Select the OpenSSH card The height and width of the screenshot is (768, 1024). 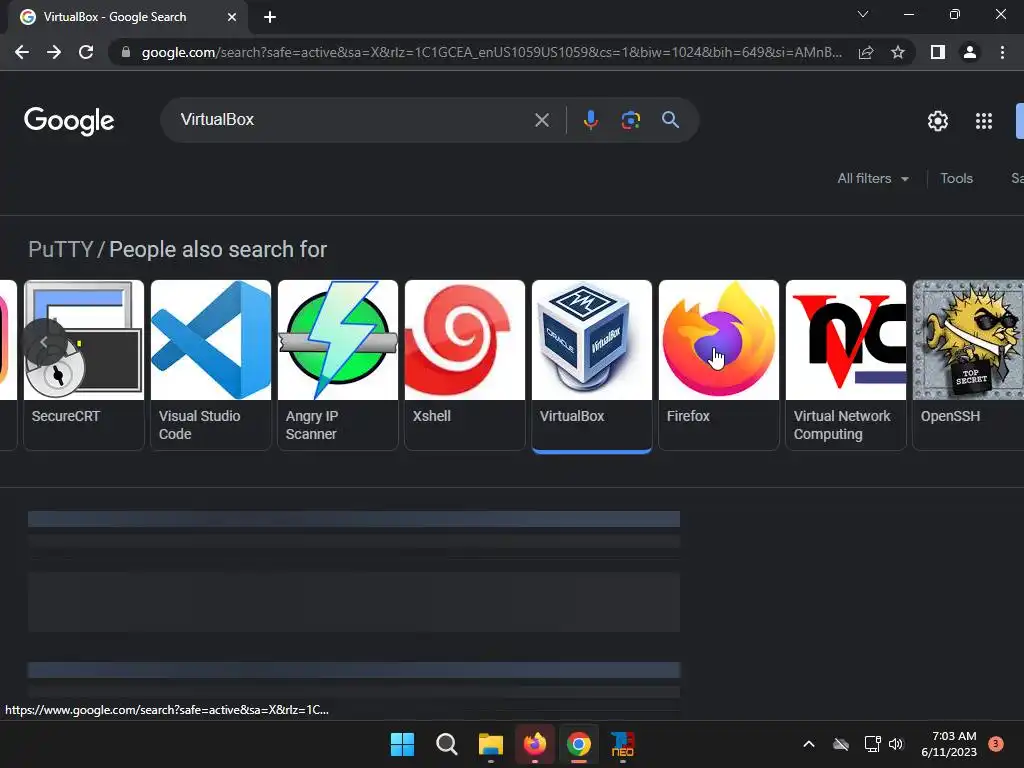coord(968,365)
